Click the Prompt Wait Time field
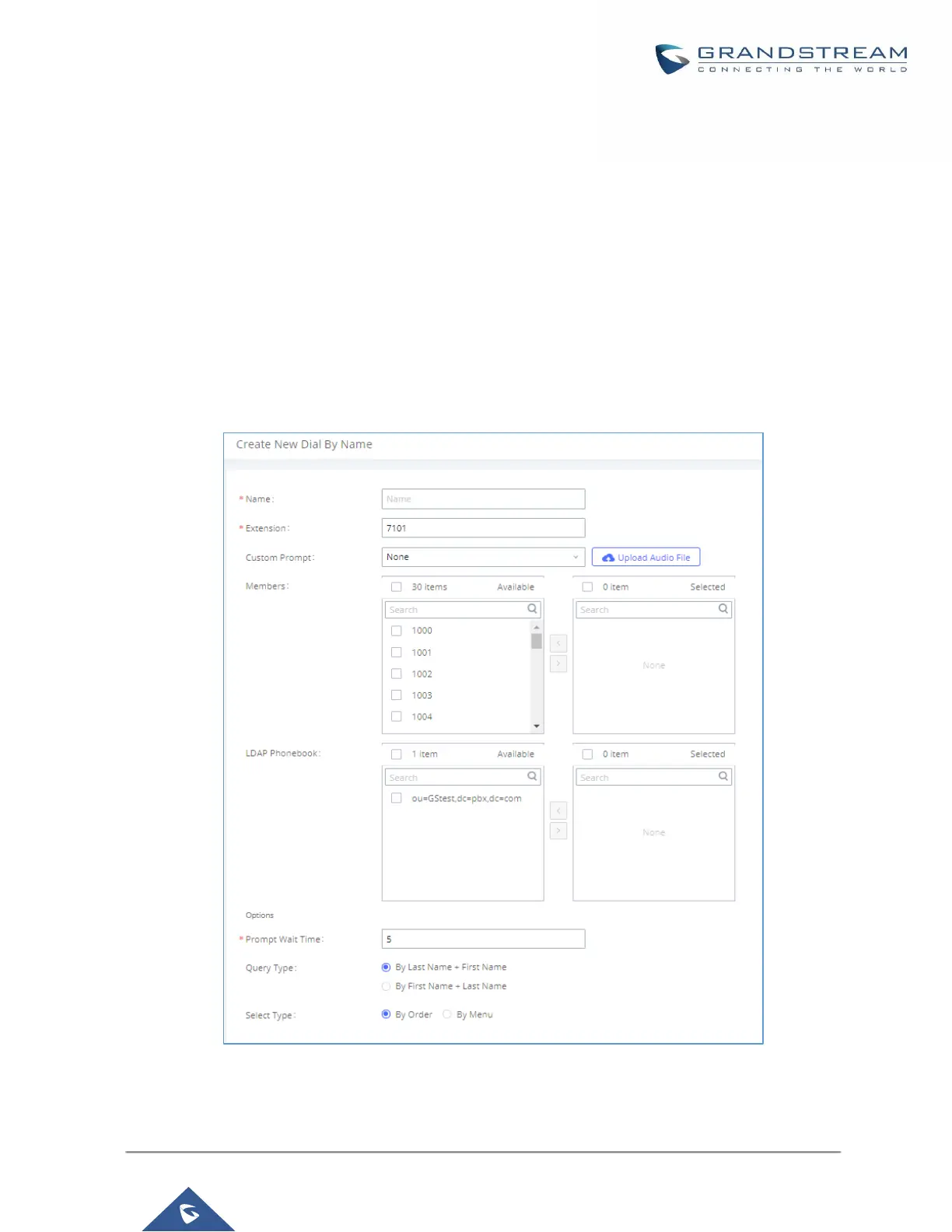This screenshot has height=1232, width=952. 483,939
